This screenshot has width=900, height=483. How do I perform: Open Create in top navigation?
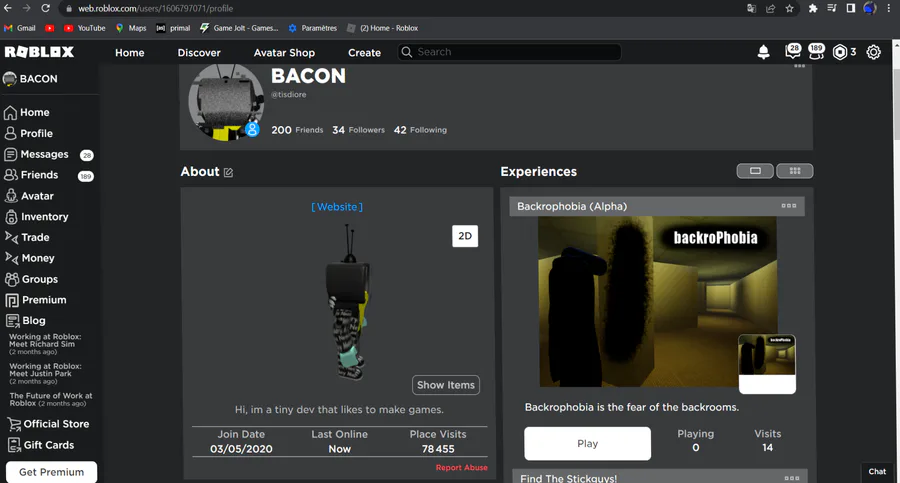[364, 53]
